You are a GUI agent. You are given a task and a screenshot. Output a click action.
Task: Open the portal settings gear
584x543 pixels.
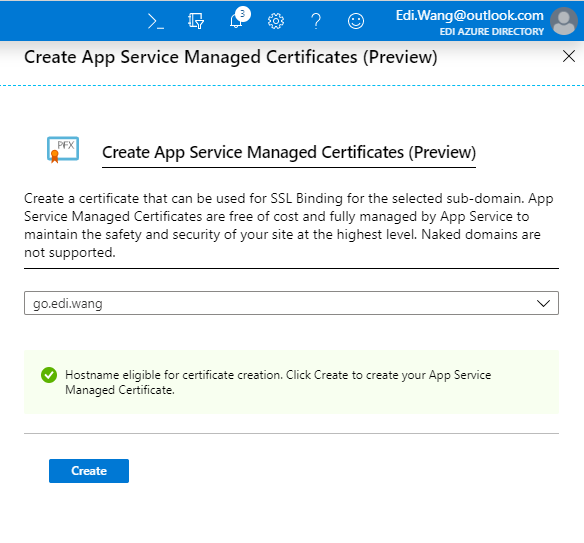276,21
